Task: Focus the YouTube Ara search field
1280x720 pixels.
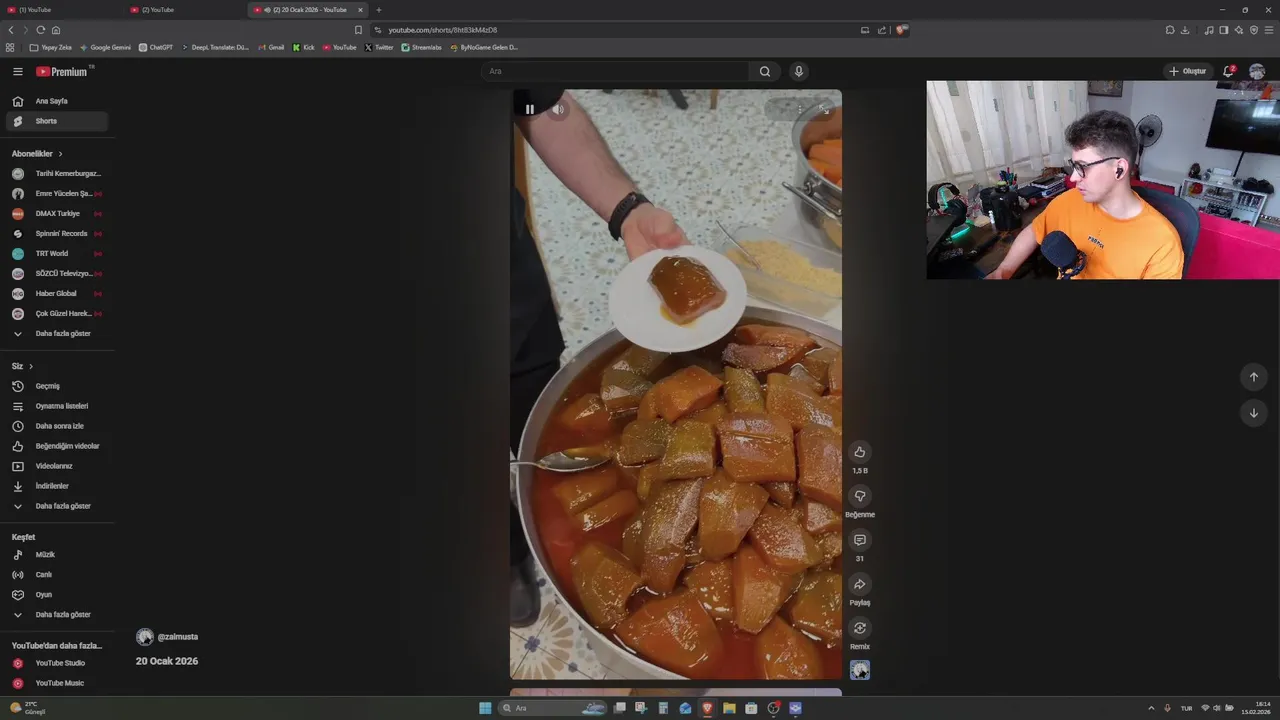Action: point(615,71)
